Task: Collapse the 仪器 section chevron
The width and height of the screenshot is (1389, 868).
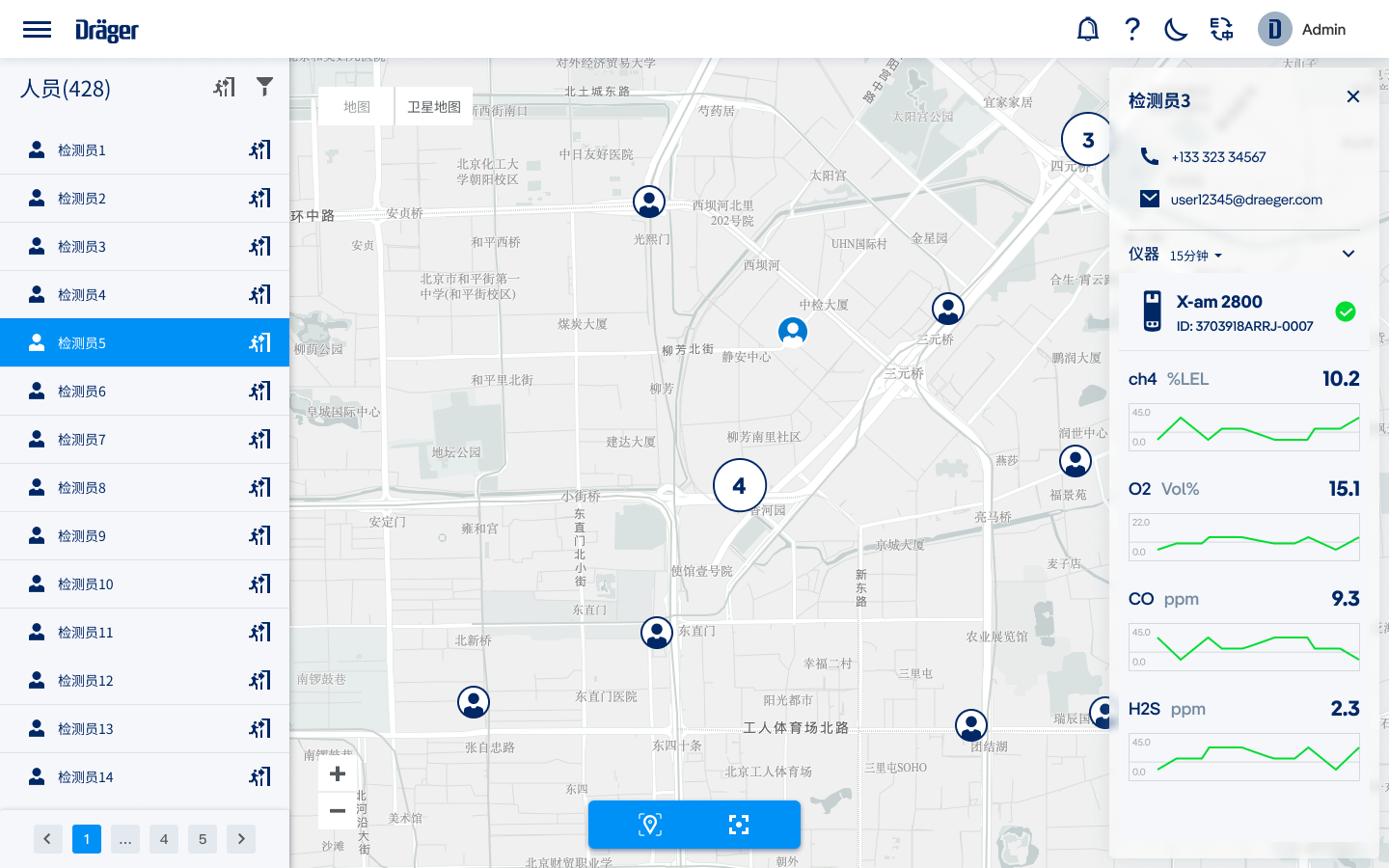Action: [x=1348, y=255]
